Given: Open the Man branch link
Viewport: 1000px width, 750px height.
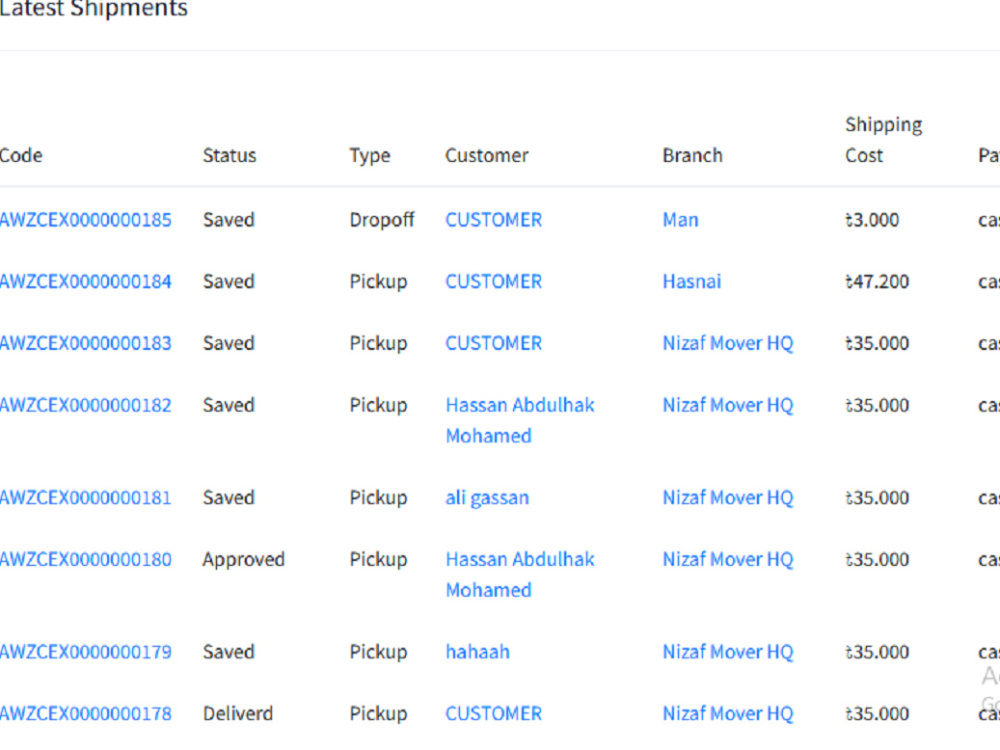Looking at the screenshot, I should point(680,220).
